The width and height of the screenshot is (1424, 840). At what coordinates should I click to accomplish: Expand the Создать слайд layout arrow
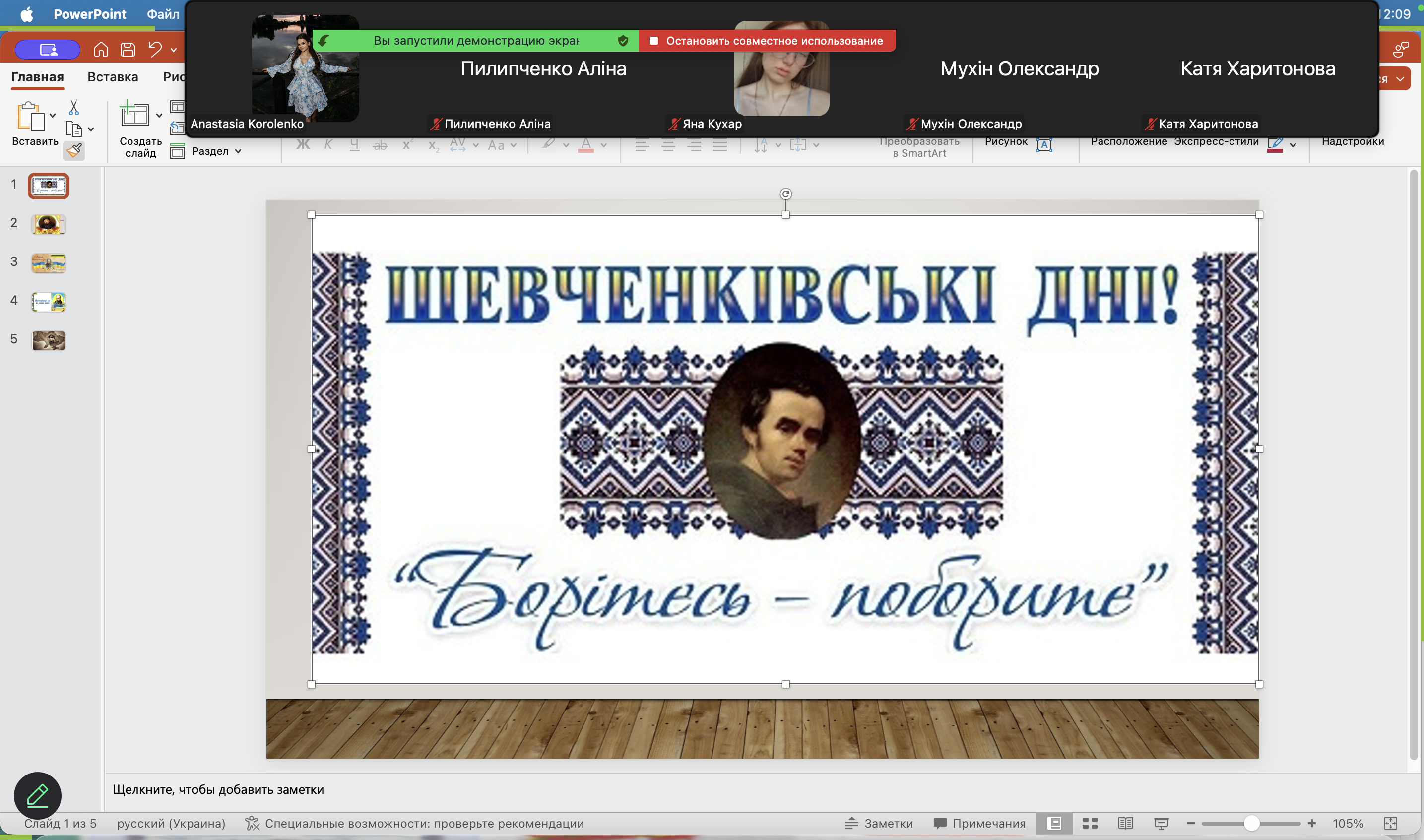point(159,116)
